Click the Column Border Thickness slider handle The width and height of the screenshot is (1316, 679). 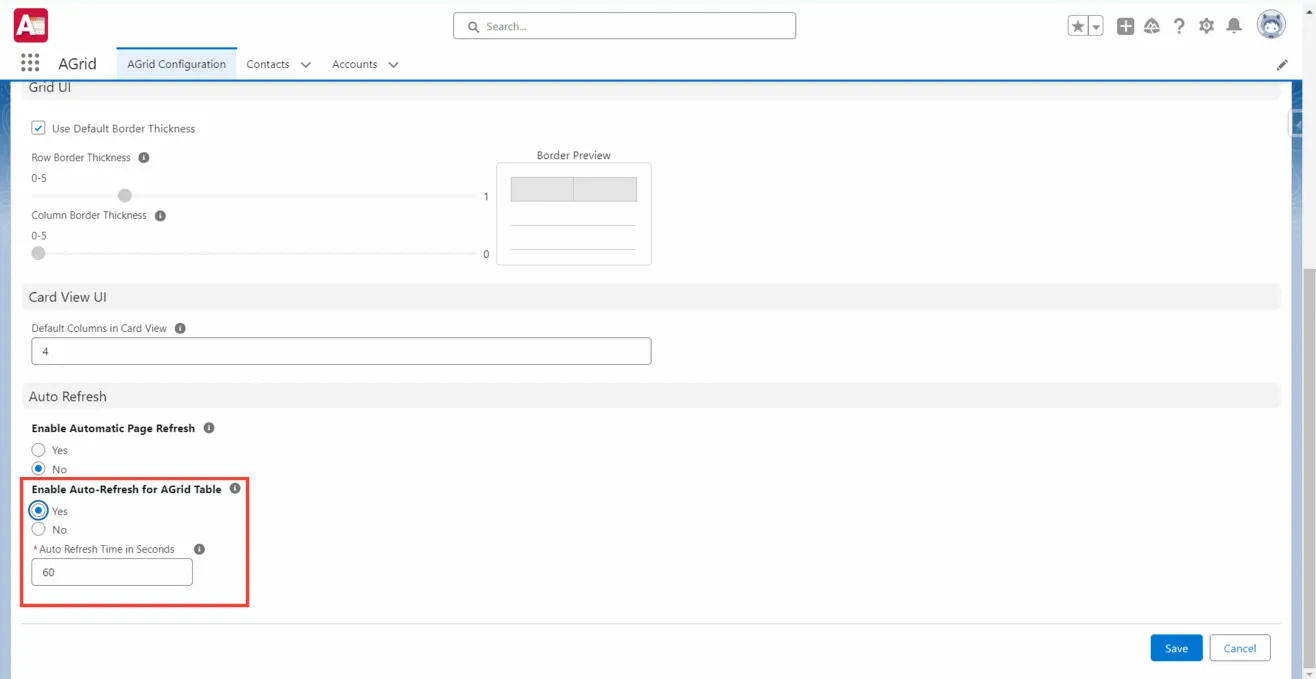pos(37,253)
